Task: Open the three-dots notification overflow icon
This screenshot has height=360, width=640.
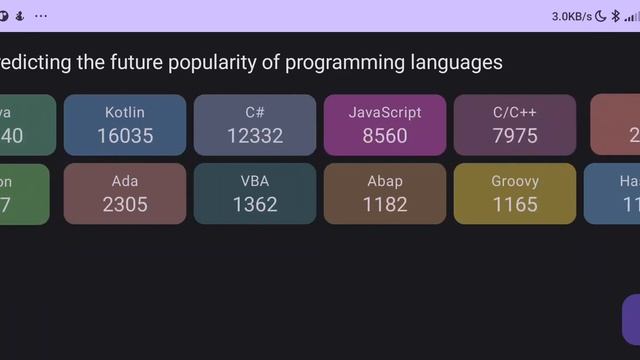Action: (x=41, y=16)
